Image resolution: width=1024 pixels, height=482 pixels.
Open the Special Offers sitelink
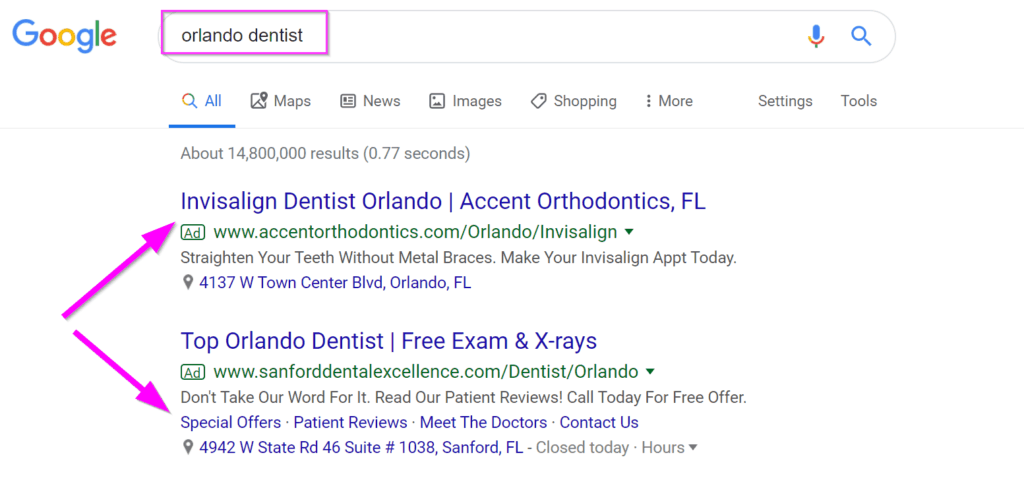[231, 423]
